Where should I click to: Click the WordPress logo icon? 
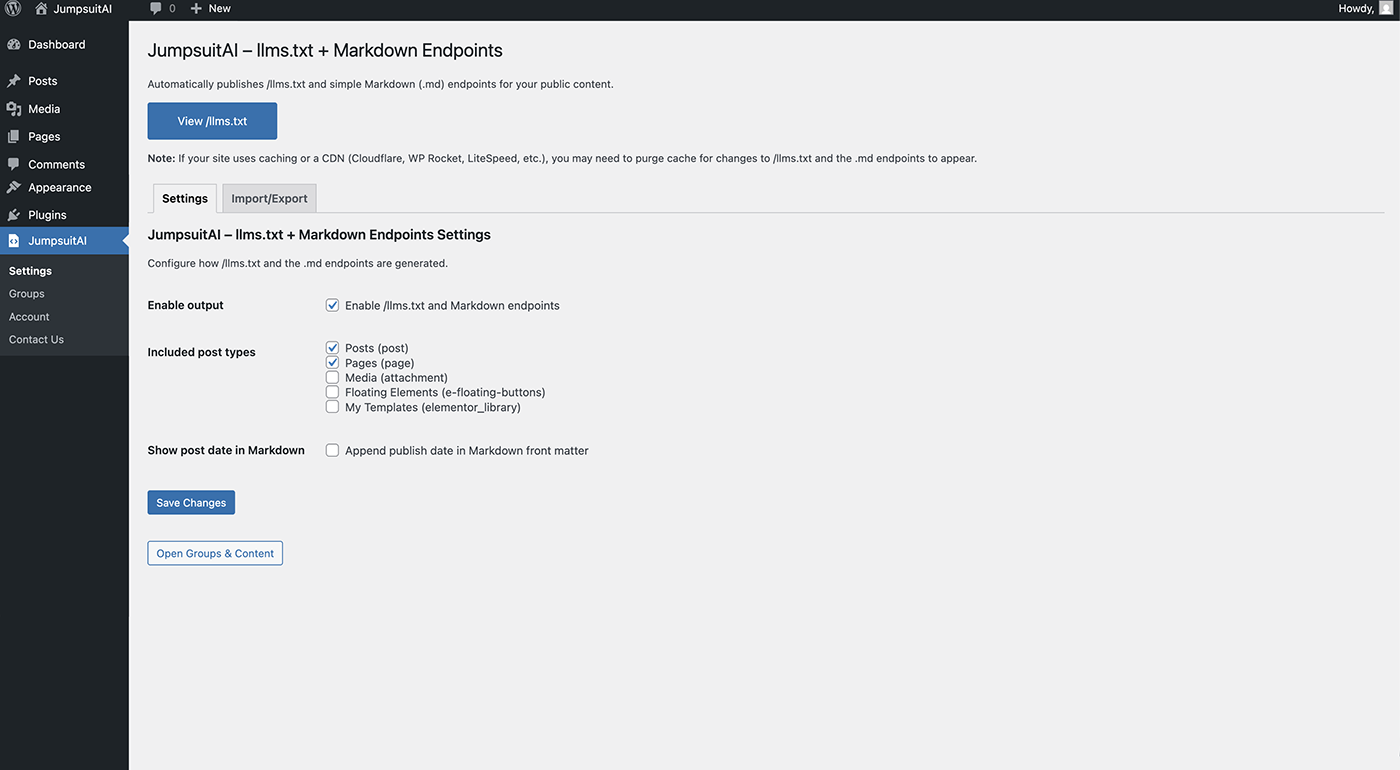coord(13,8)
